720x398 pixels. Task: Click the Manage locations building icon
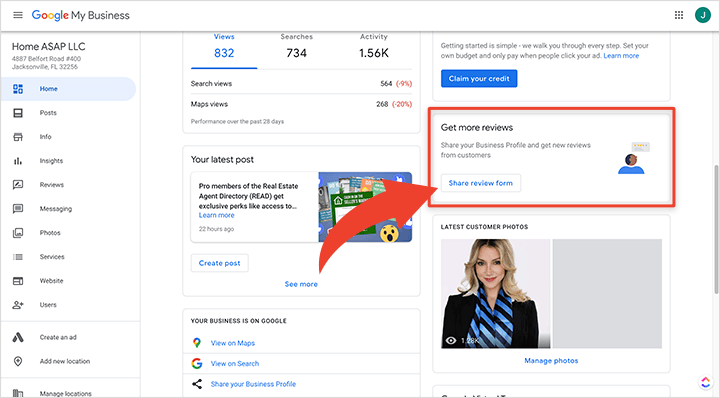click(18, 393)
